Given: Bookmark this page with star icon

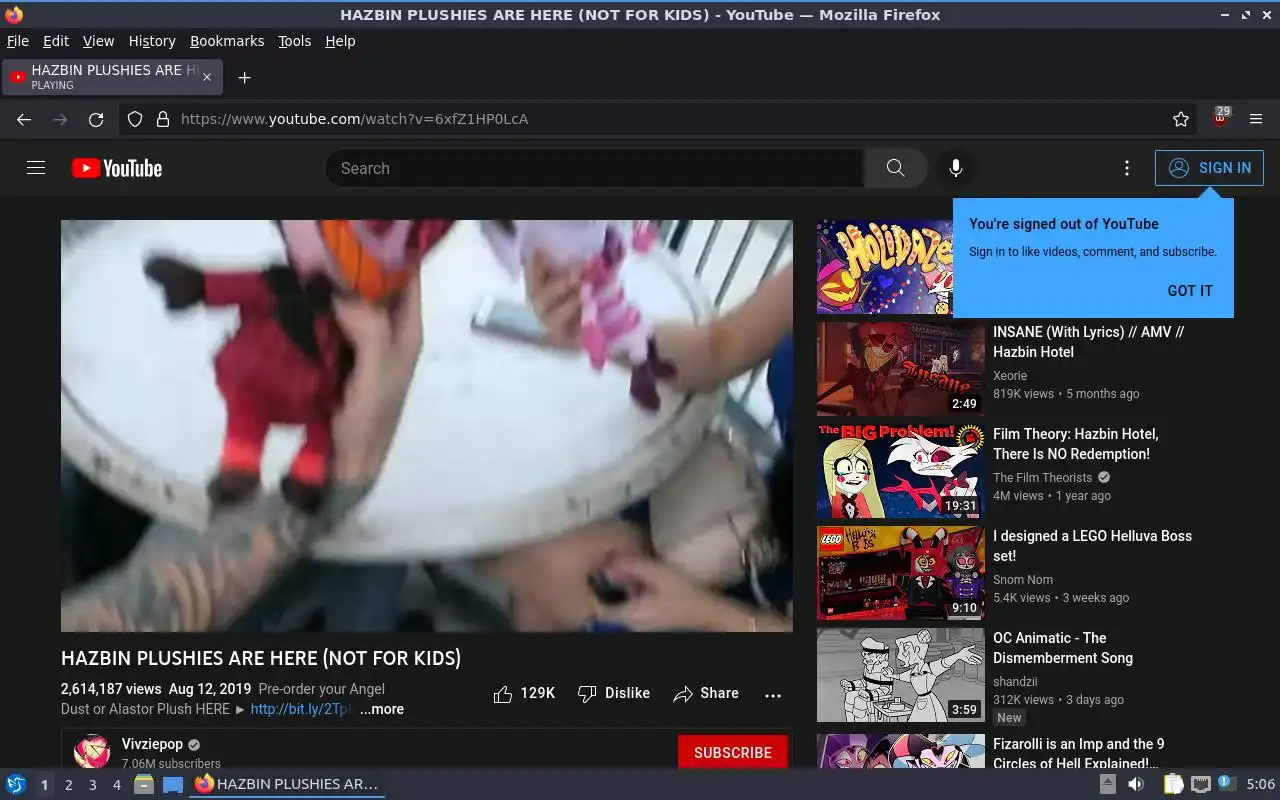Looking at the screenshot, I should tap(1181, 119).
